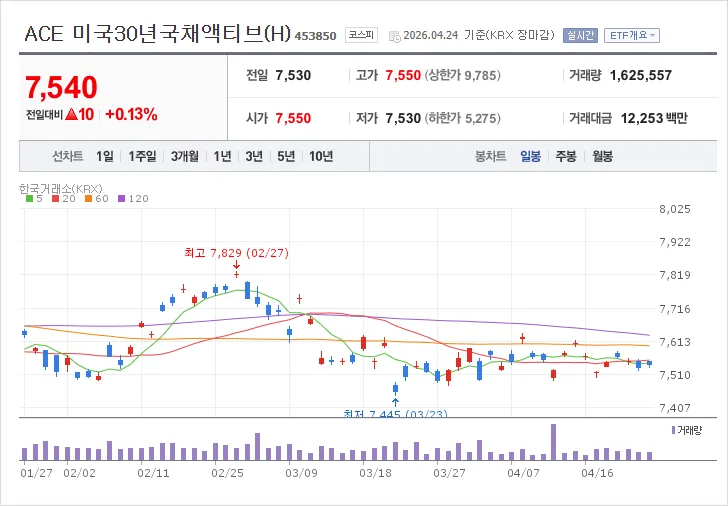Click the calendar icon beside 2026.04.24

(394, 37)
